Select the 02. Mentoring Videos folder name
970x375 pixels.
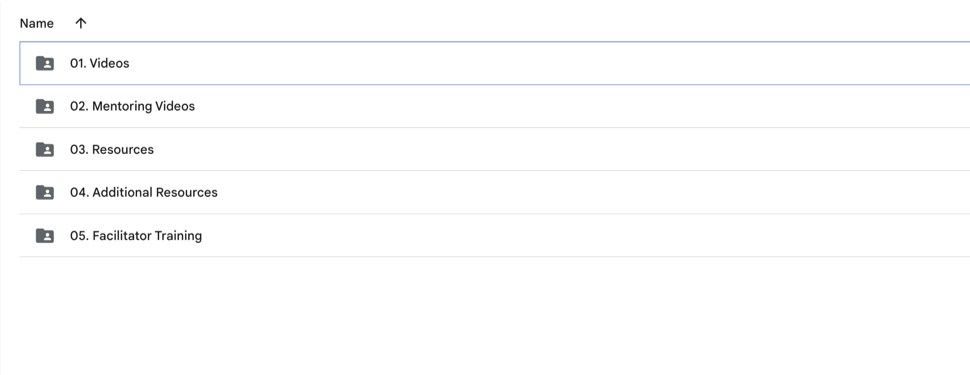click(x=132, y=106)
